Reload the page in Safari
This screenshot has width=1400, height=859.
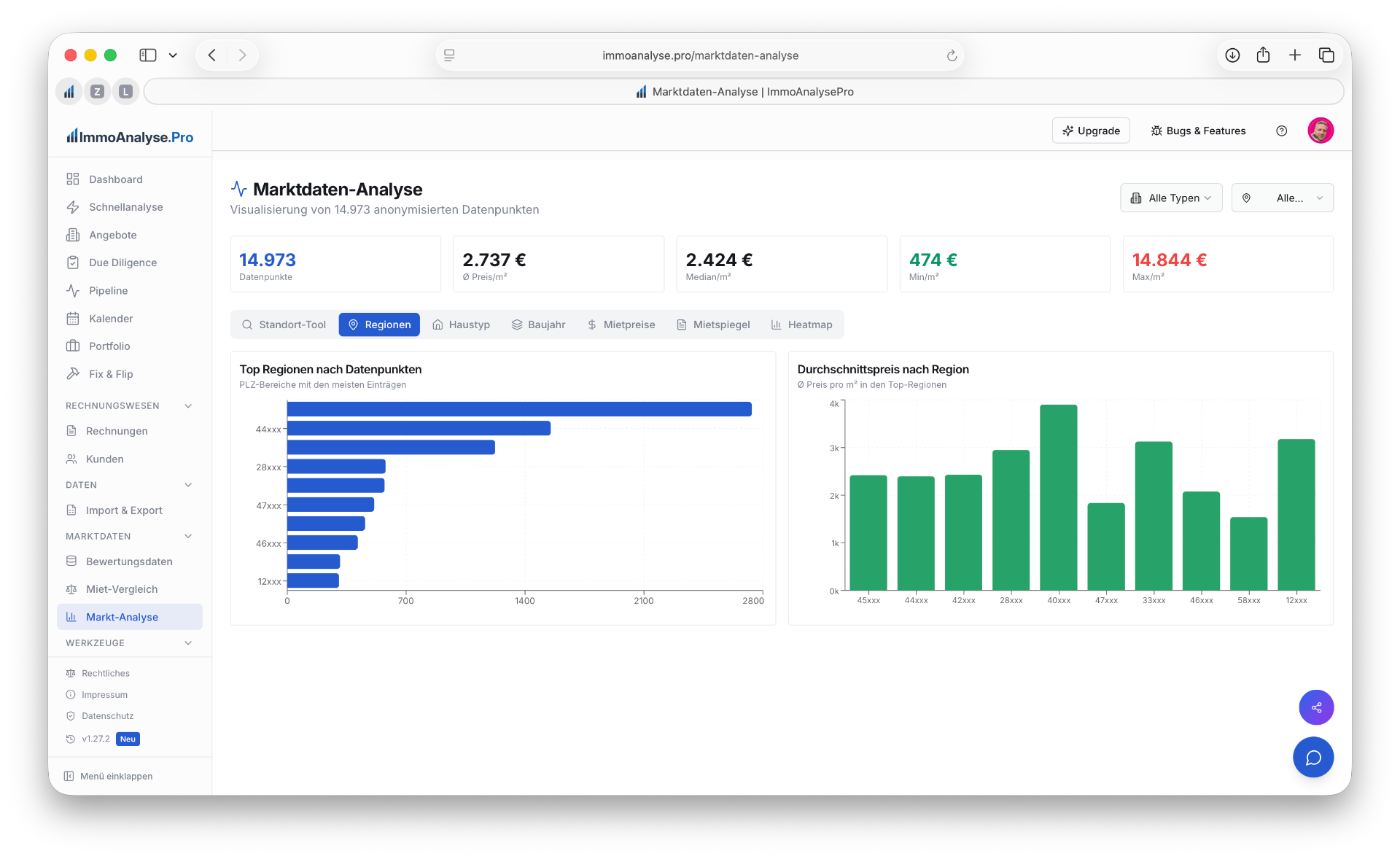tap(952, 55)
